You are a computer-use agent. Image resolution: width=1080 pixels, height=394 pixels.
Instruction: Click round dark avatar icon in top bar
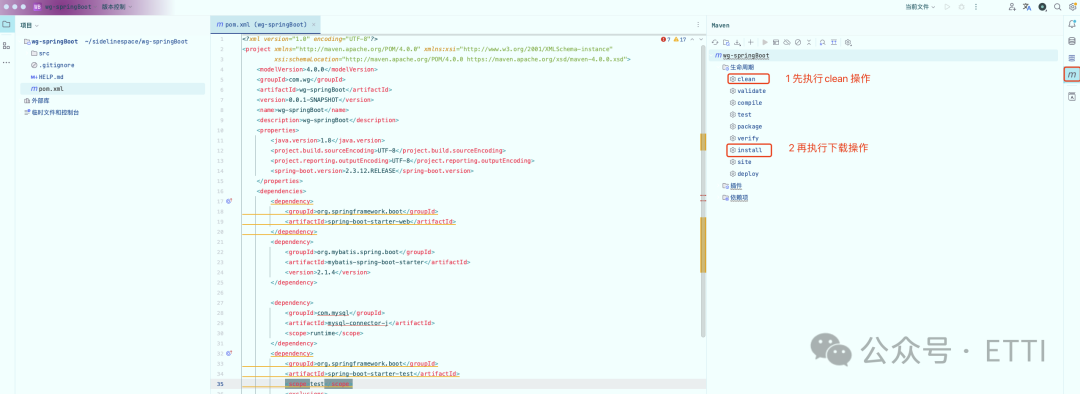point(1042,6)
